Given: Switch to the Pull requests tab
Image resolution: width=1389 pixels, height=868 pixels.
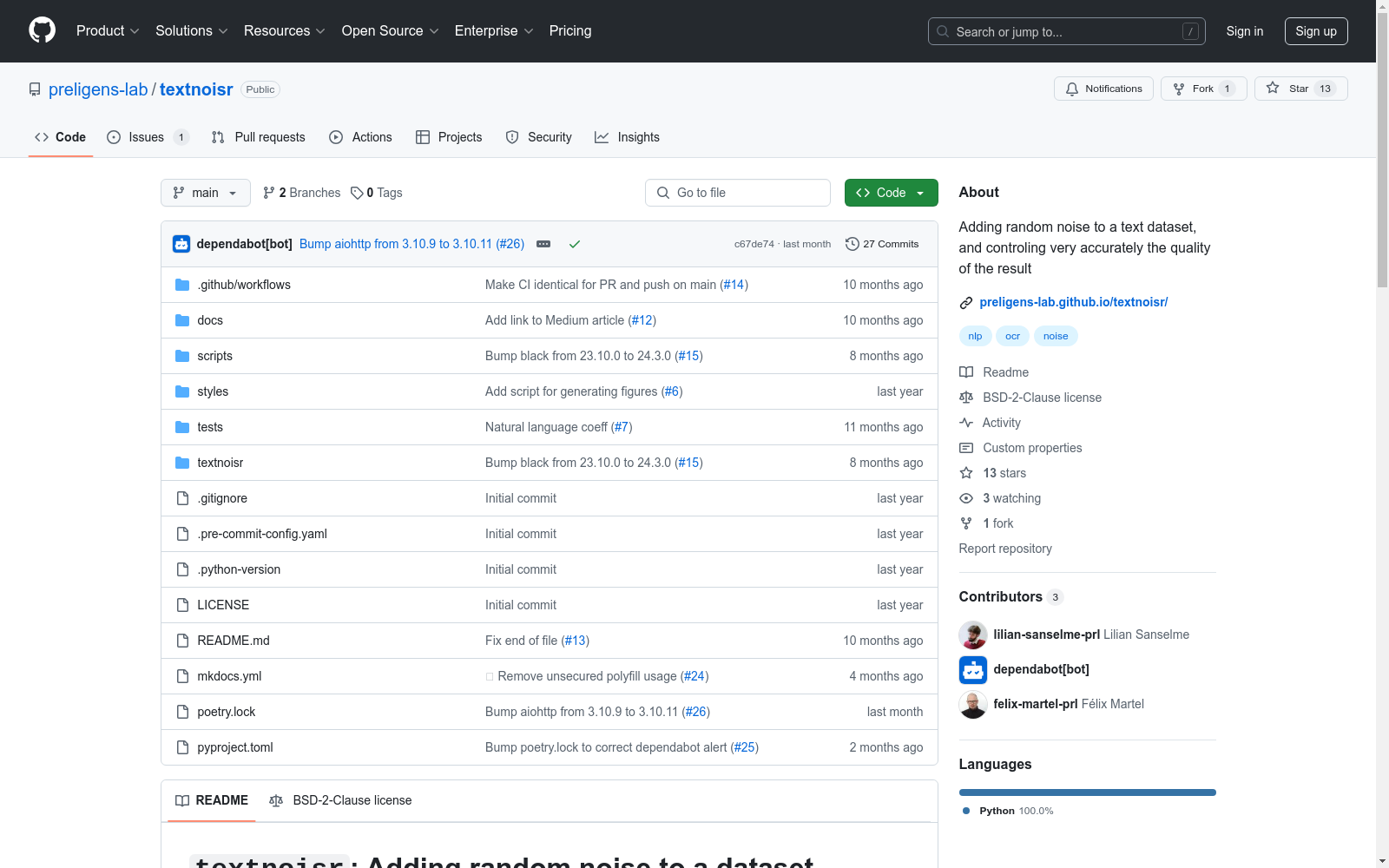Looking at the screenshot, I should point(258,137).
